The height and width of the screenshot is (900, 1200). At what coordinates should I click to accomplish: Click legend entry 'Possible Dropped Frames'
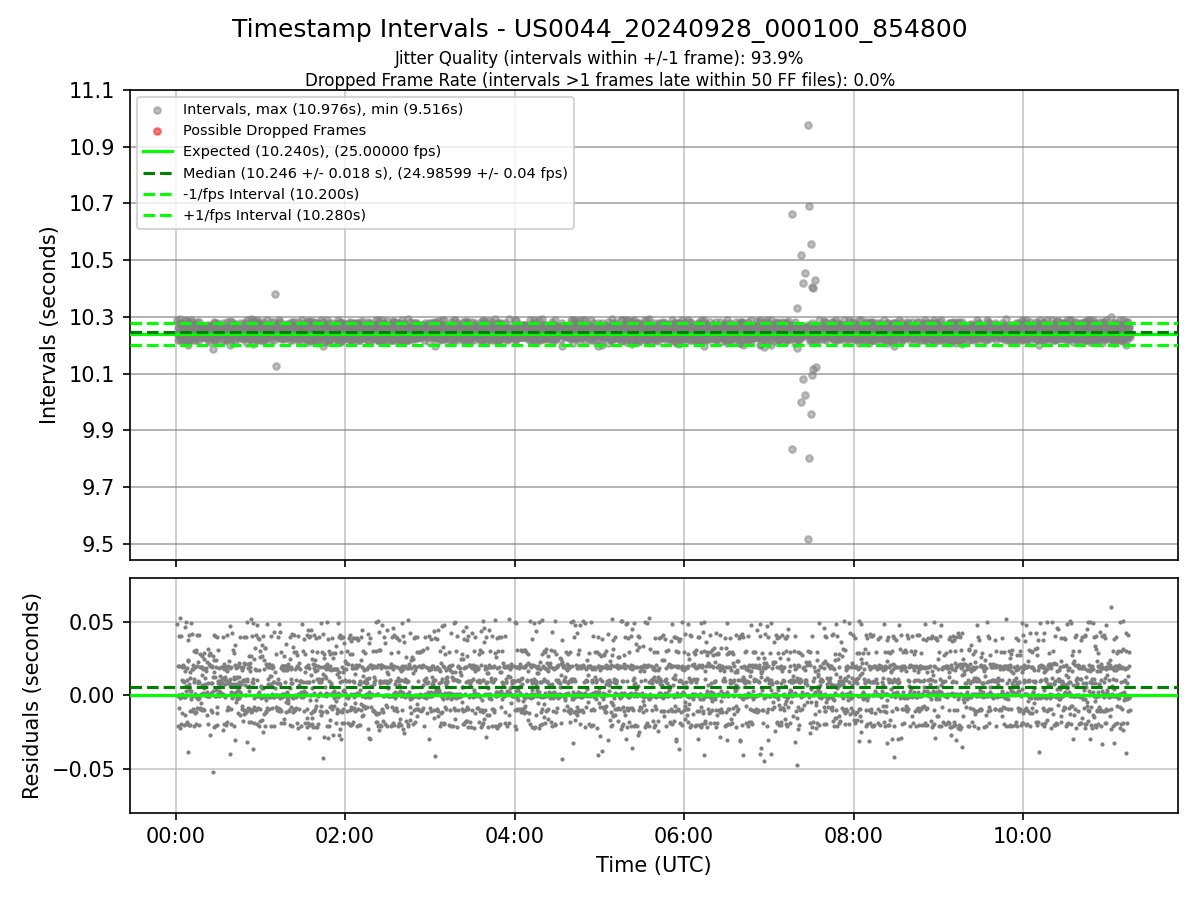pyautogui.click(x=274, y=130)
